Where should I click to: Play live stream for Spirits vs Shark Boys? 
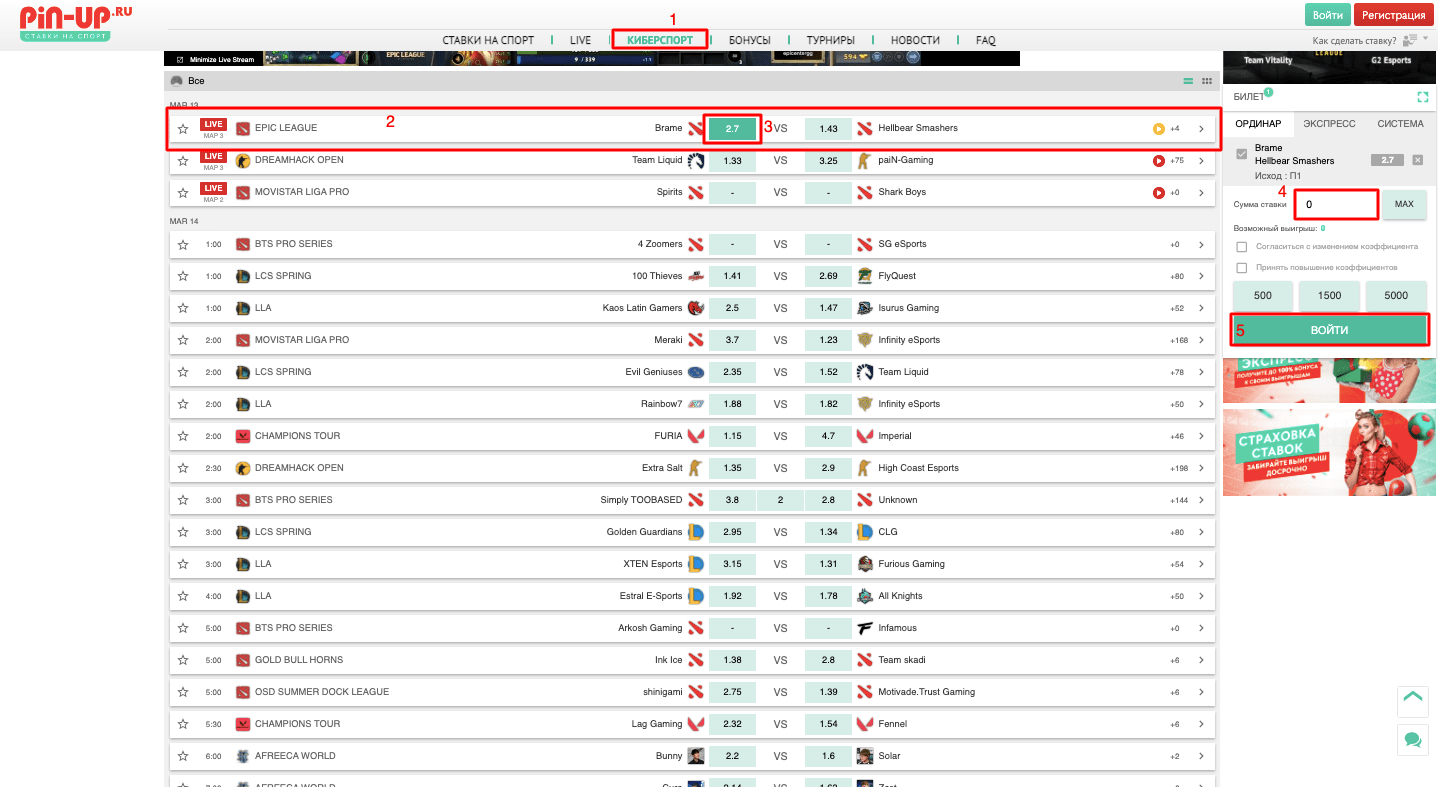point(1158,192)
